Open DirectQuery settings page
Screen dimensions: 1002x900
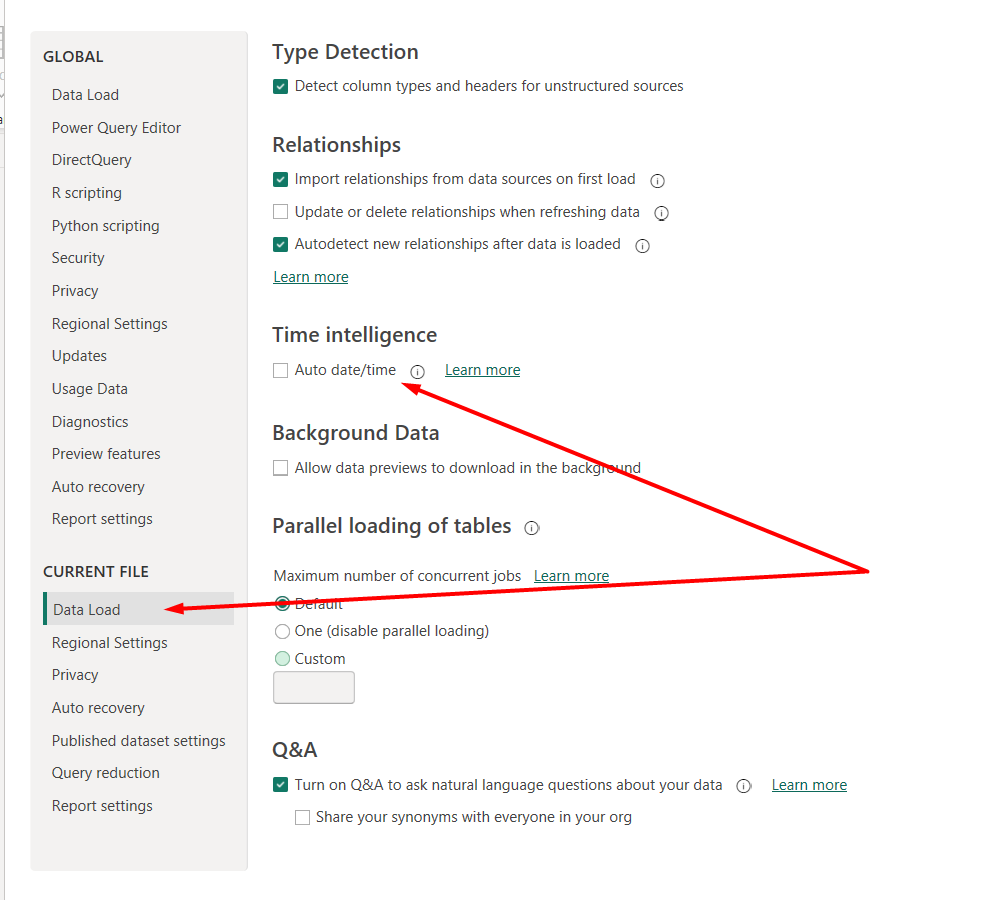[91, 160]
